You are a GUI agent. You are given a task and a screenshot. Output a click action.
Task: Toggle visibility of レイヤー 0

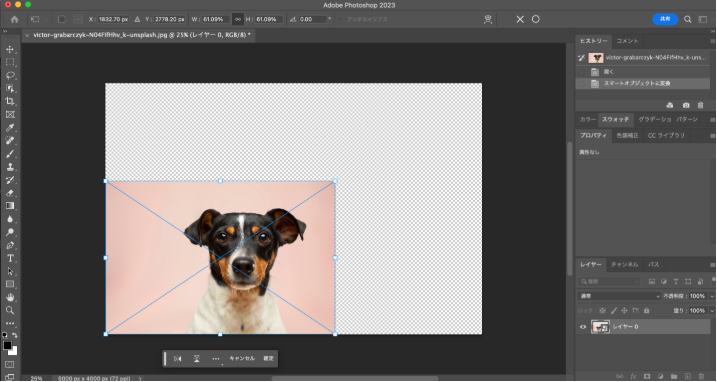click(x=583, y=327)
